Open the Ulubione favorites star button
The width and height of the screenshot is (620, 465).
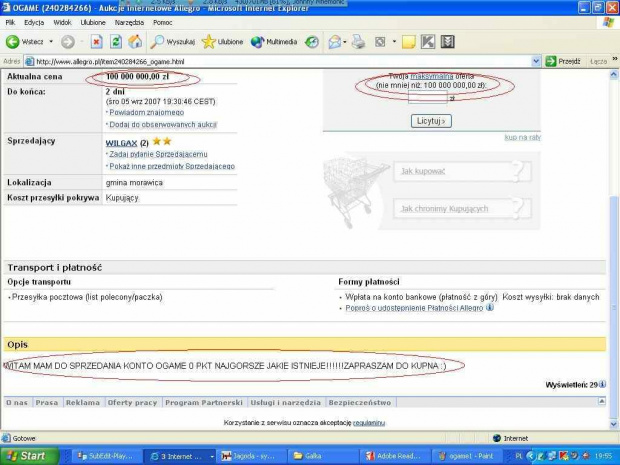(x=222, y=42)
